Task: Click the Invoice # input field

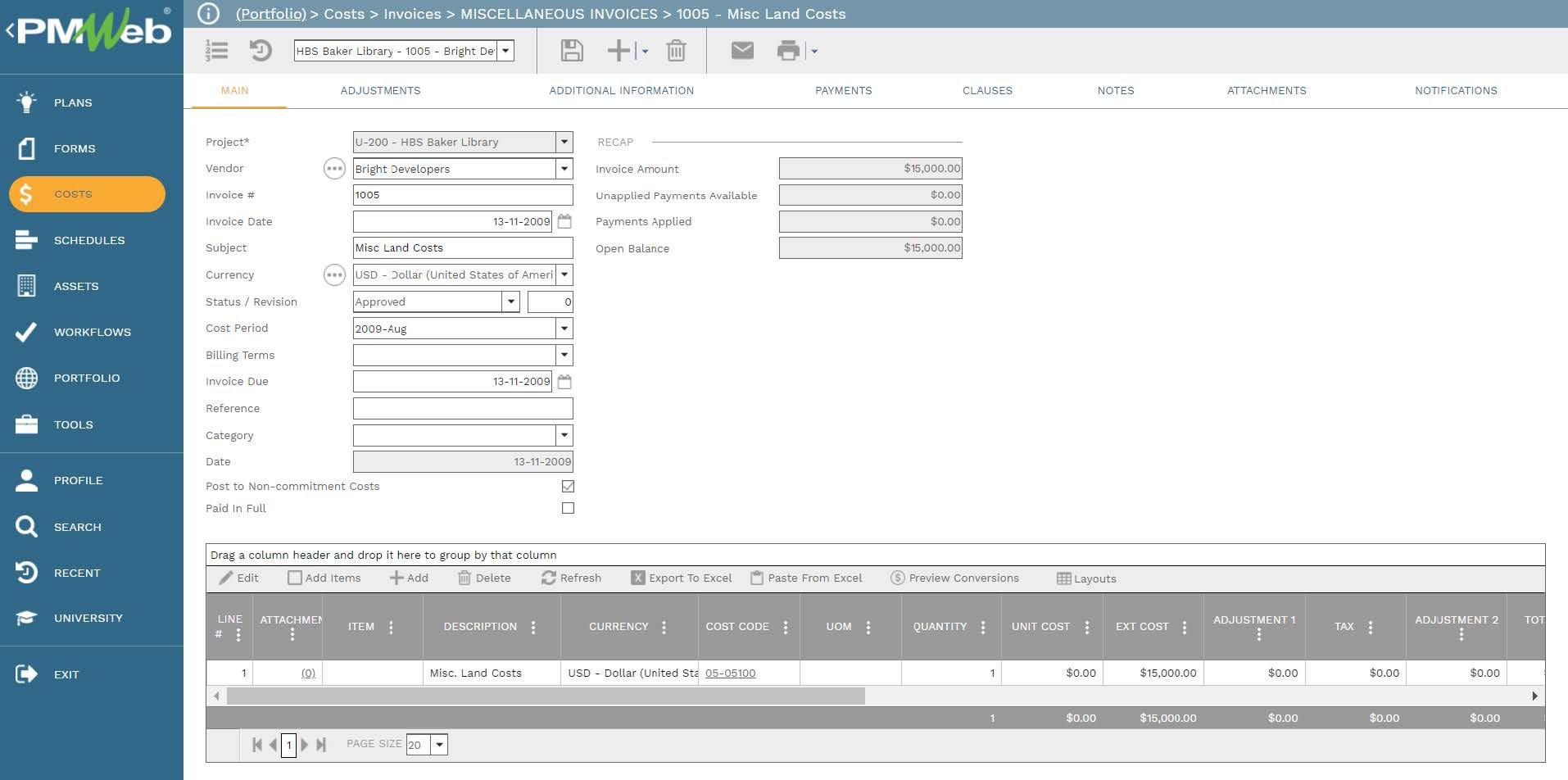Action: [463, 195]
